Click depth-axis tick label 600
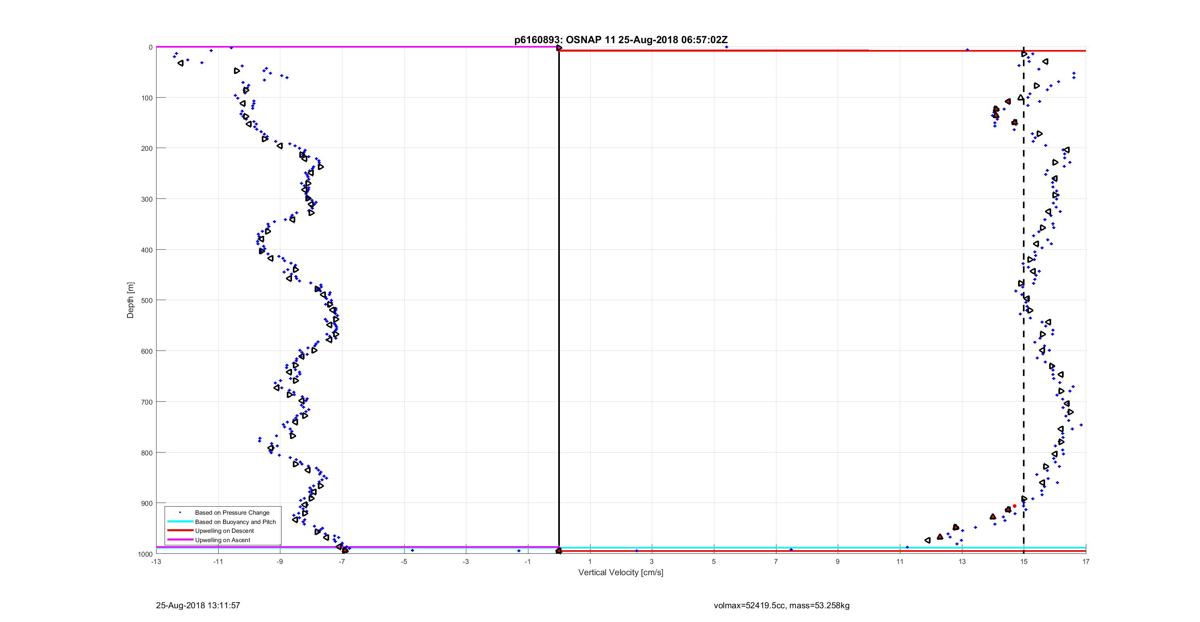The width and height of the screenshot is (1200, 622). point(146,351)
